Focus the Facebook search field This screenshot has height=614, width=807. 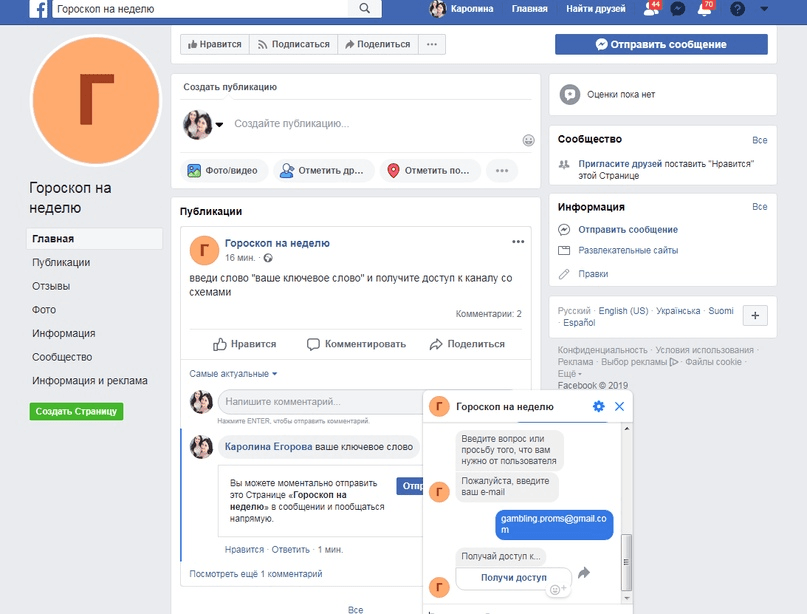[x=200, y=9]
